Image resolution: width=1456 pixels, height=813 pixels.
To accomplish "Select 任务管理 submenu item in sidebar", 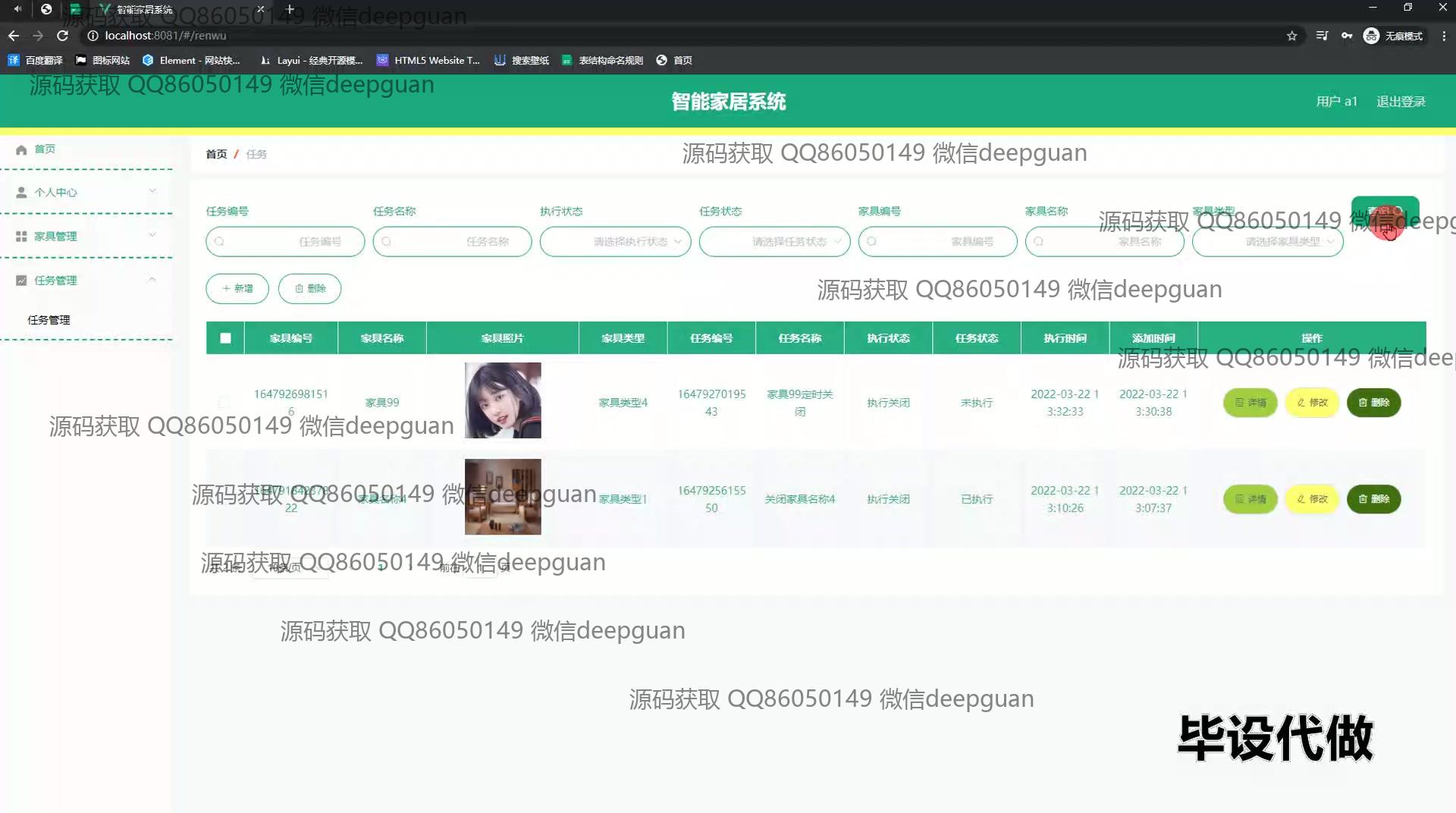I will click(49, 320).
